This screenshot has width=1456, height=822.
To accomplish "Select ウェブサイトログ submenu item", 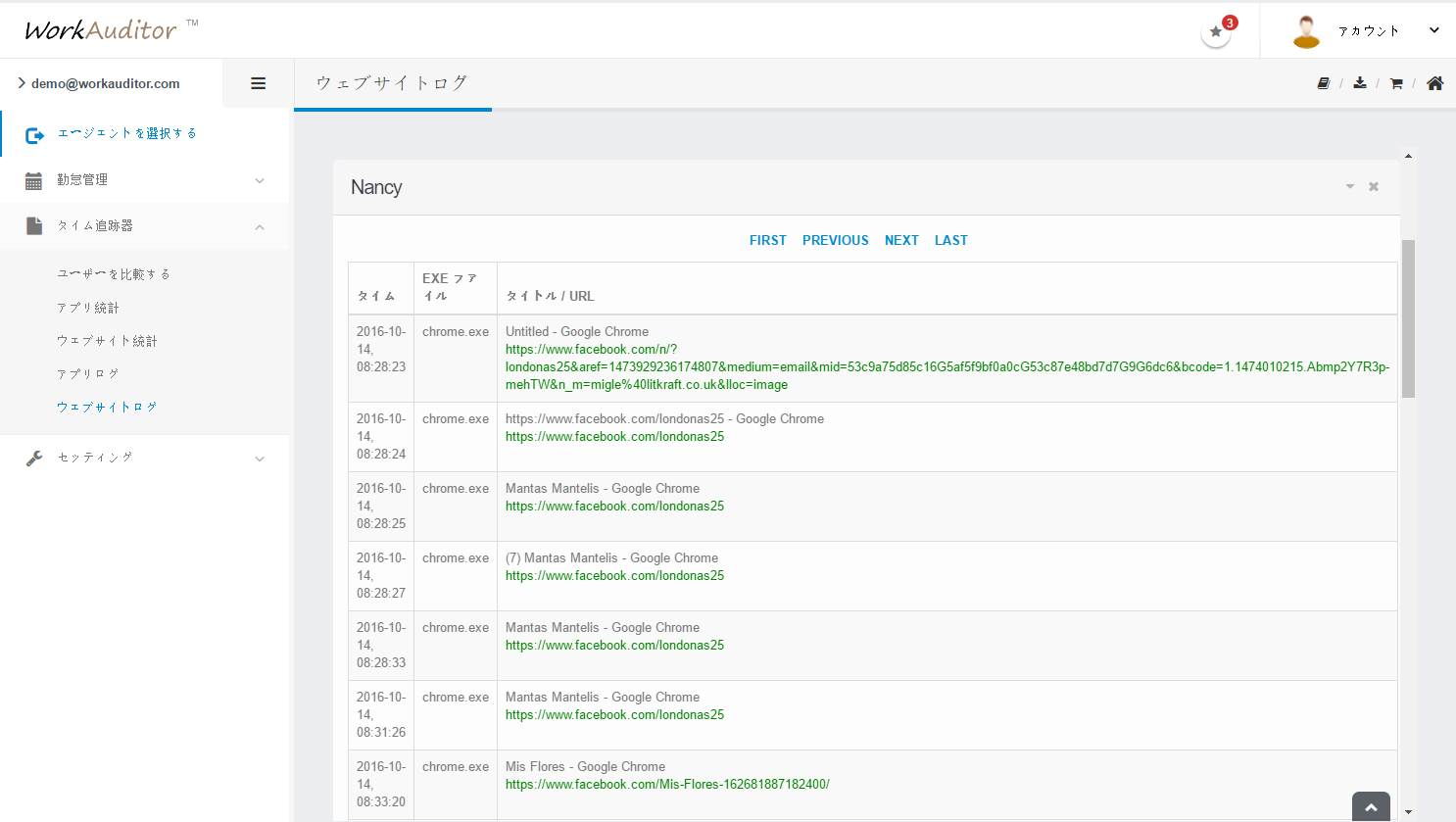I will pos(107,408).
